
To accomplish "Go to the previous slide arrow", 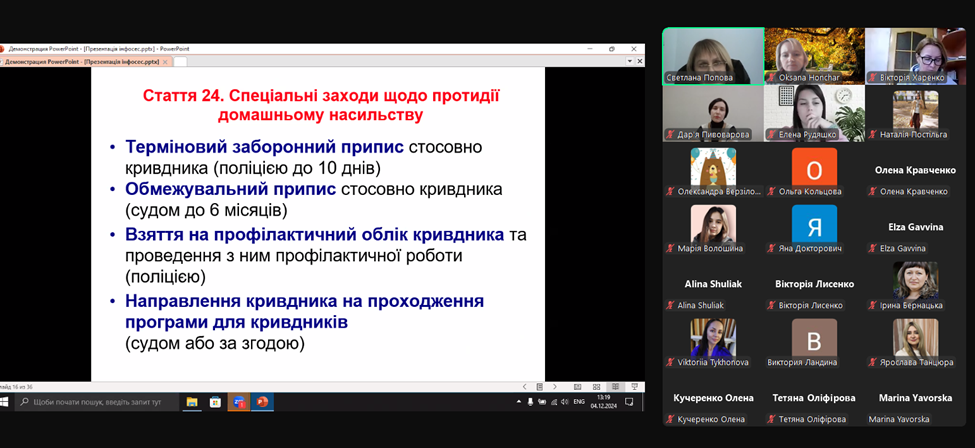I will tap(525, 387).
